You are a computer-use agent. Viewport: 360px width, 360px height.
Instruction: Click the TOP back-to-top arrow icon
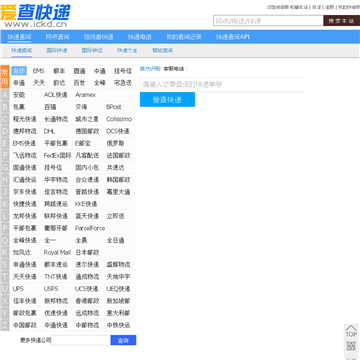coord(351,331)
